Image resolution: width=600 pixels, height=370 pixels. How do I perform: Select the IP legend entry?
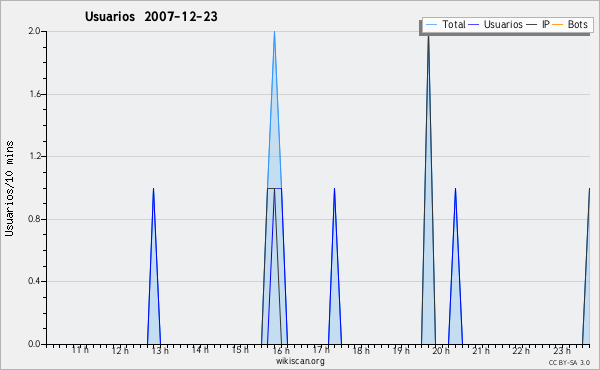tap(538, 24)
